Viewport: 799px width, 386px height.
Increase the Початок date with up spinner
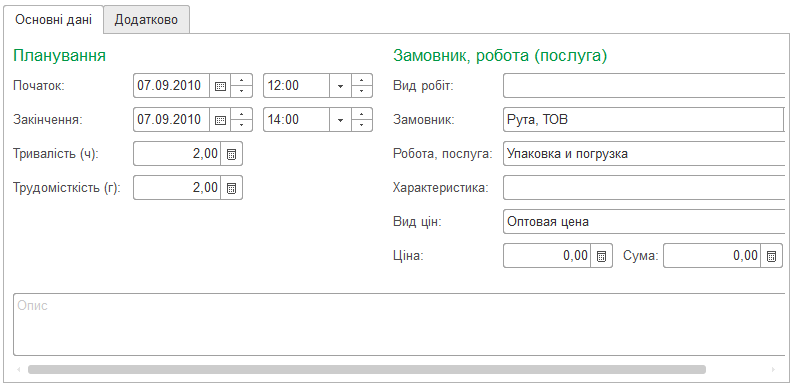click(242, 80)
